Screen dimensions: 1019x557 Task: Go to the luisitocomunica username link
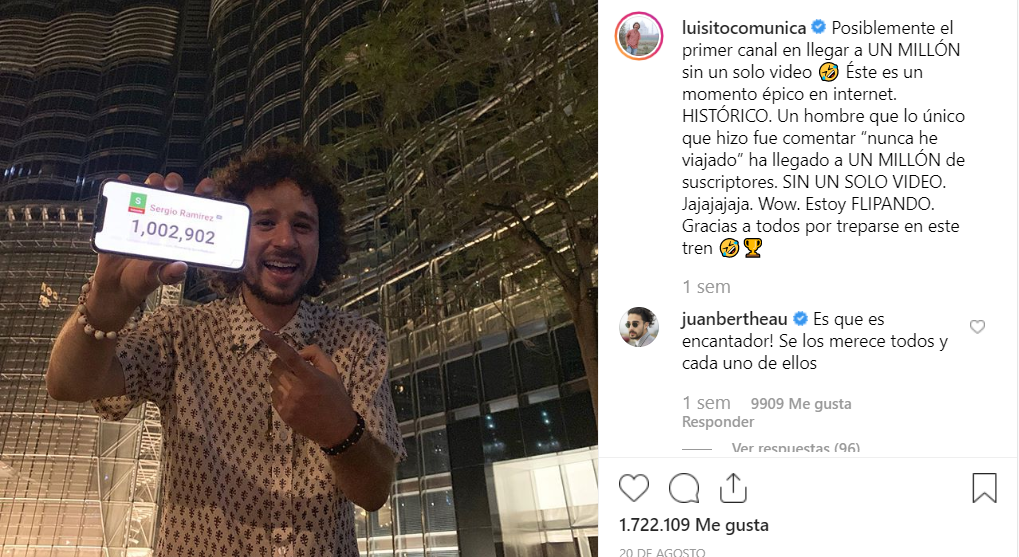click(744, 28)
